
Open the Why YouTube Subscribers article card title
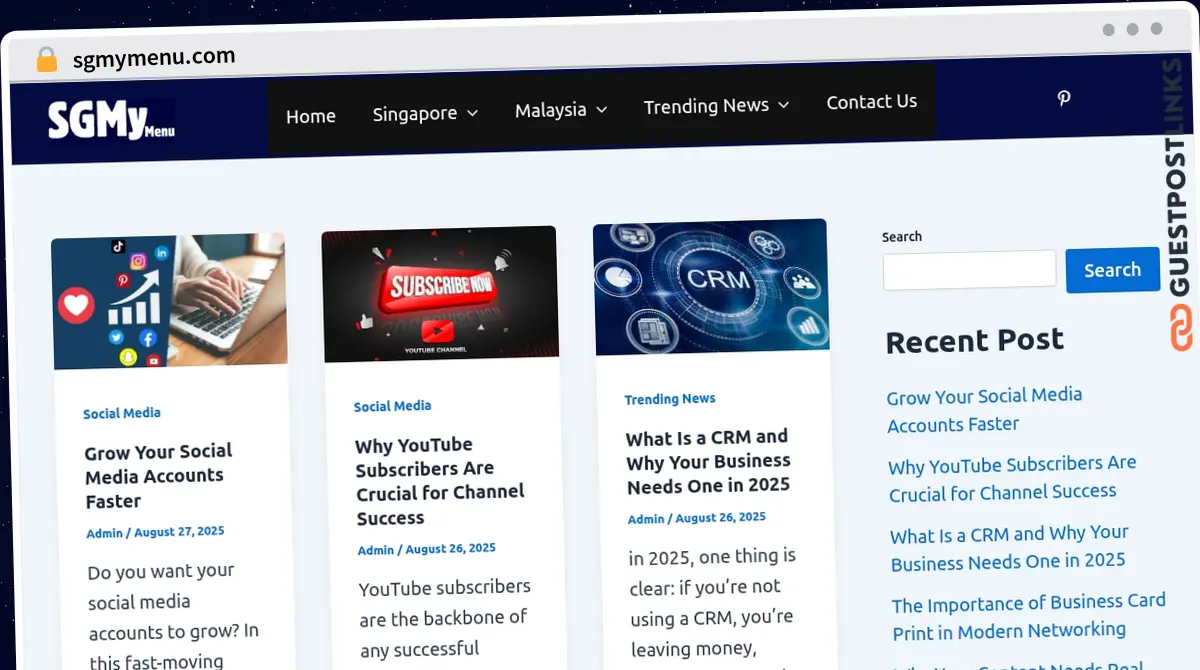point(440,481)
